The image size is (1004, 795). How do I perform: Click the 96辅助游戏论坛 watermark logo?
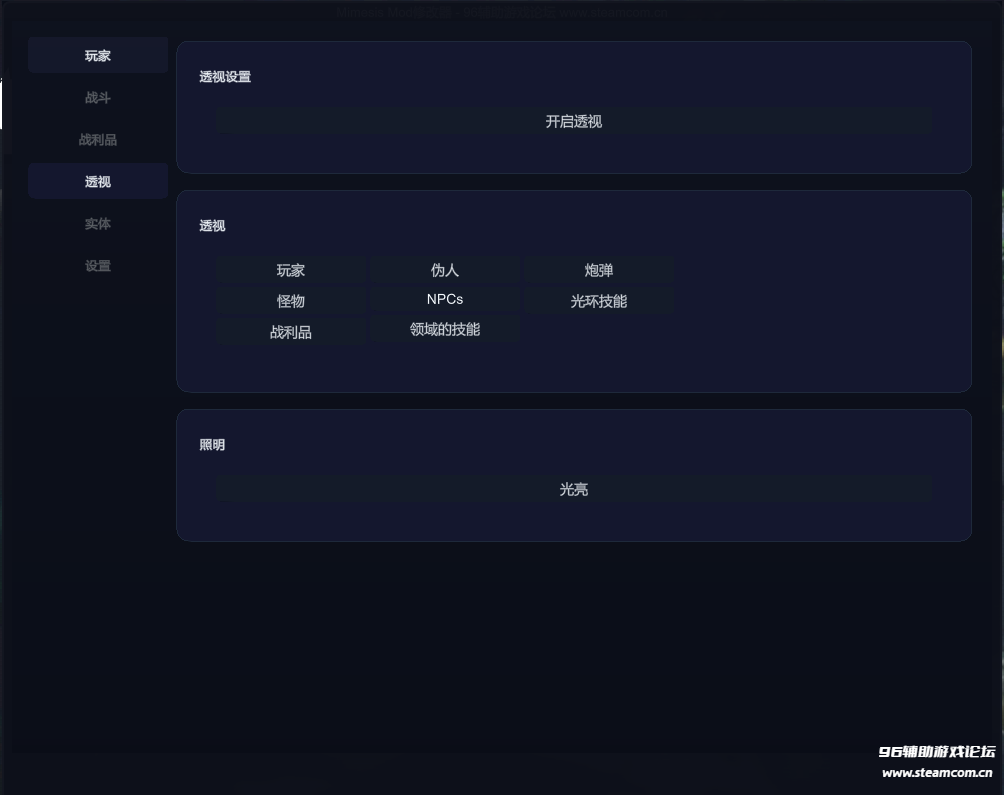pos(937,752)
